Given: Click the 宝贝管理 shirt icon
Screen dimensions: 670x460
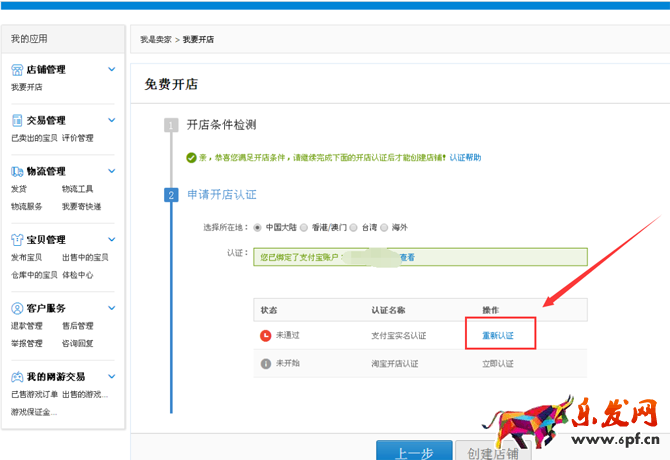Looking at the screenshot, I should coord(17,240).
